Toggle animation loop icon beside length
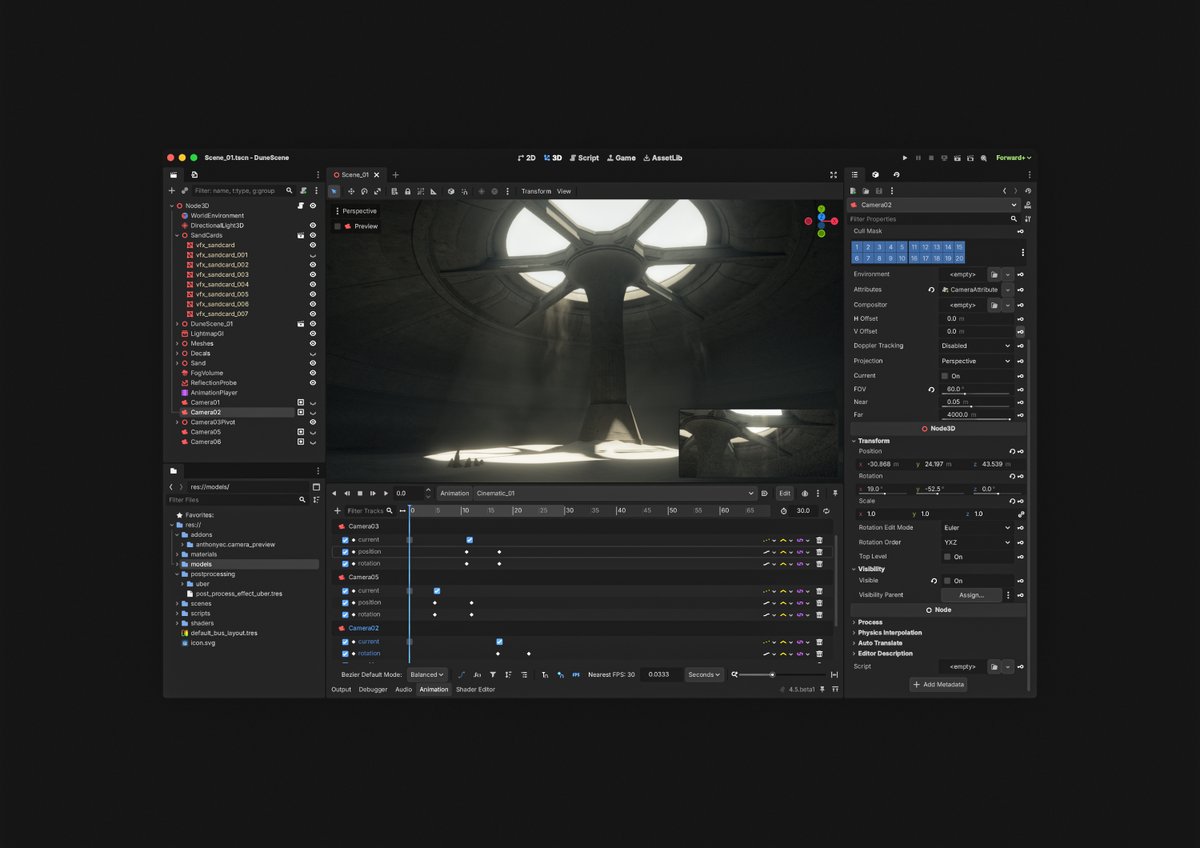 tap(826, 511)
